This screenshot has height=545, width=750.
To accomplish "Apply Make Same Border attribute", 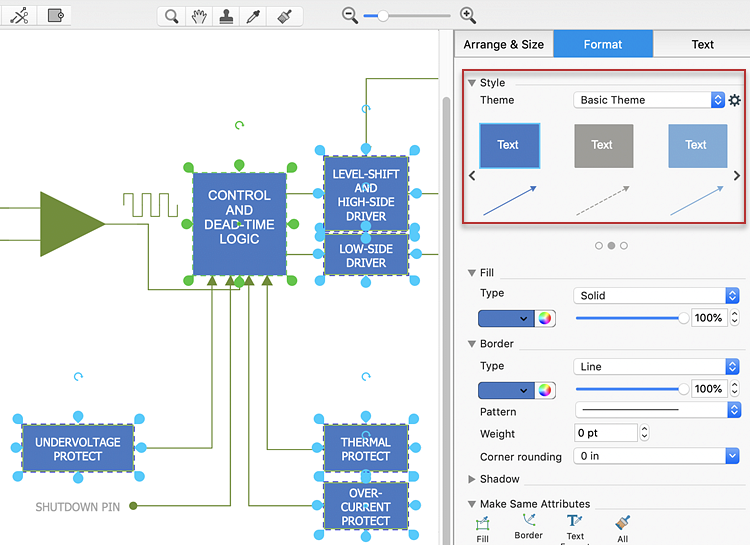I will point(528,524).
